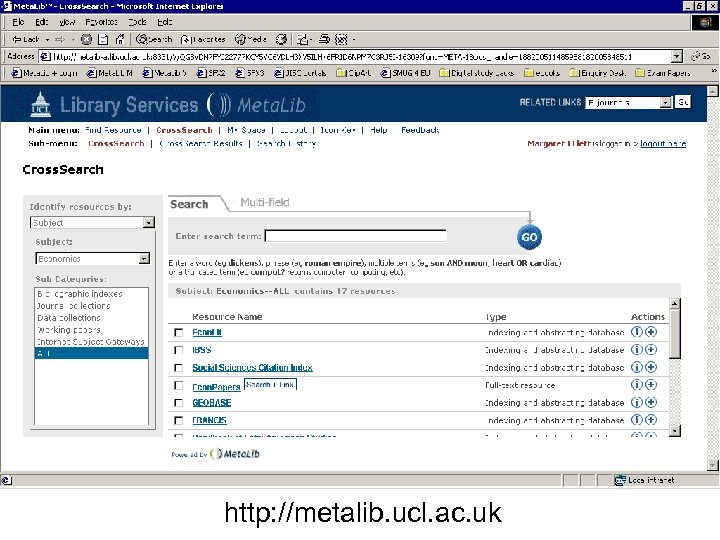Select Internet Subject Gateways sub category
The image size is (720, 540).
coord(91,342)
